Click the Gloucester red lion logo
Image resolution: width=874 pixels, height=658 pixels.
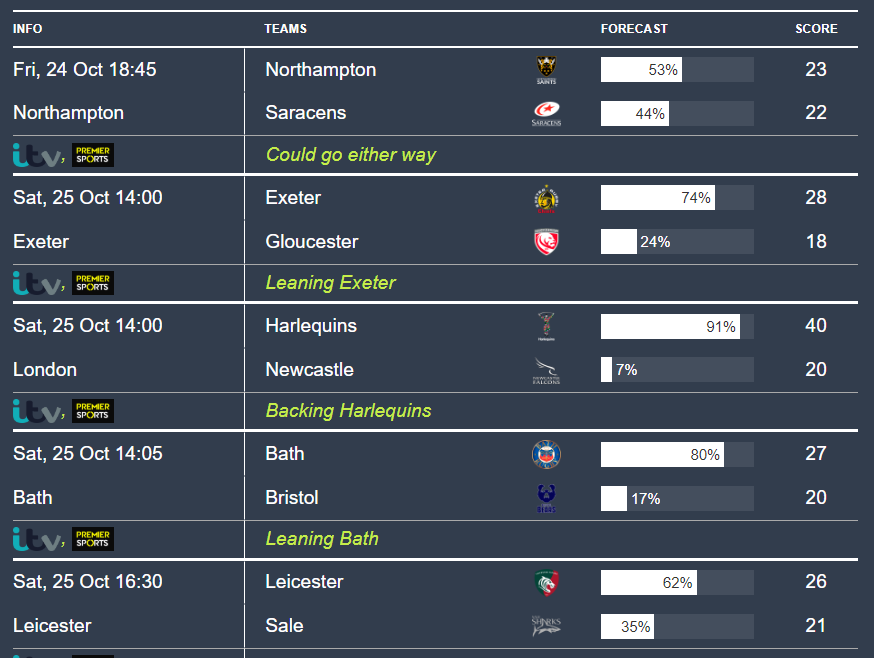coord(546,242)
